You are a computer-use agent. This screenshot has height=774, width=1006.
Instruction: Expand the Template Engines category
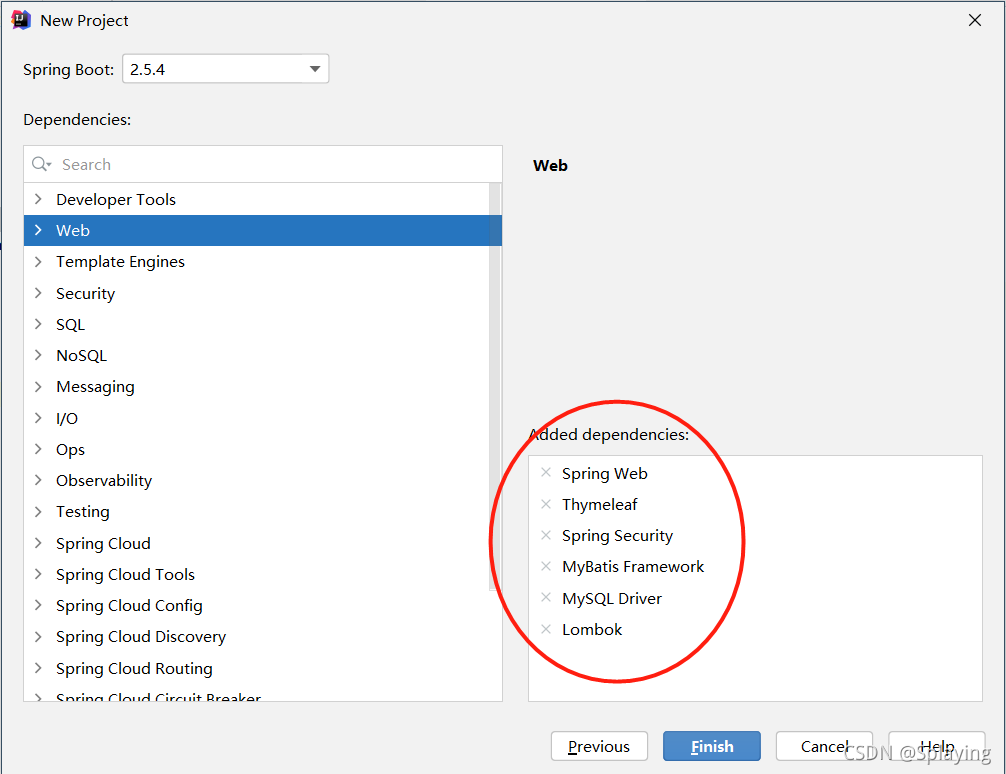click(38, 262)
